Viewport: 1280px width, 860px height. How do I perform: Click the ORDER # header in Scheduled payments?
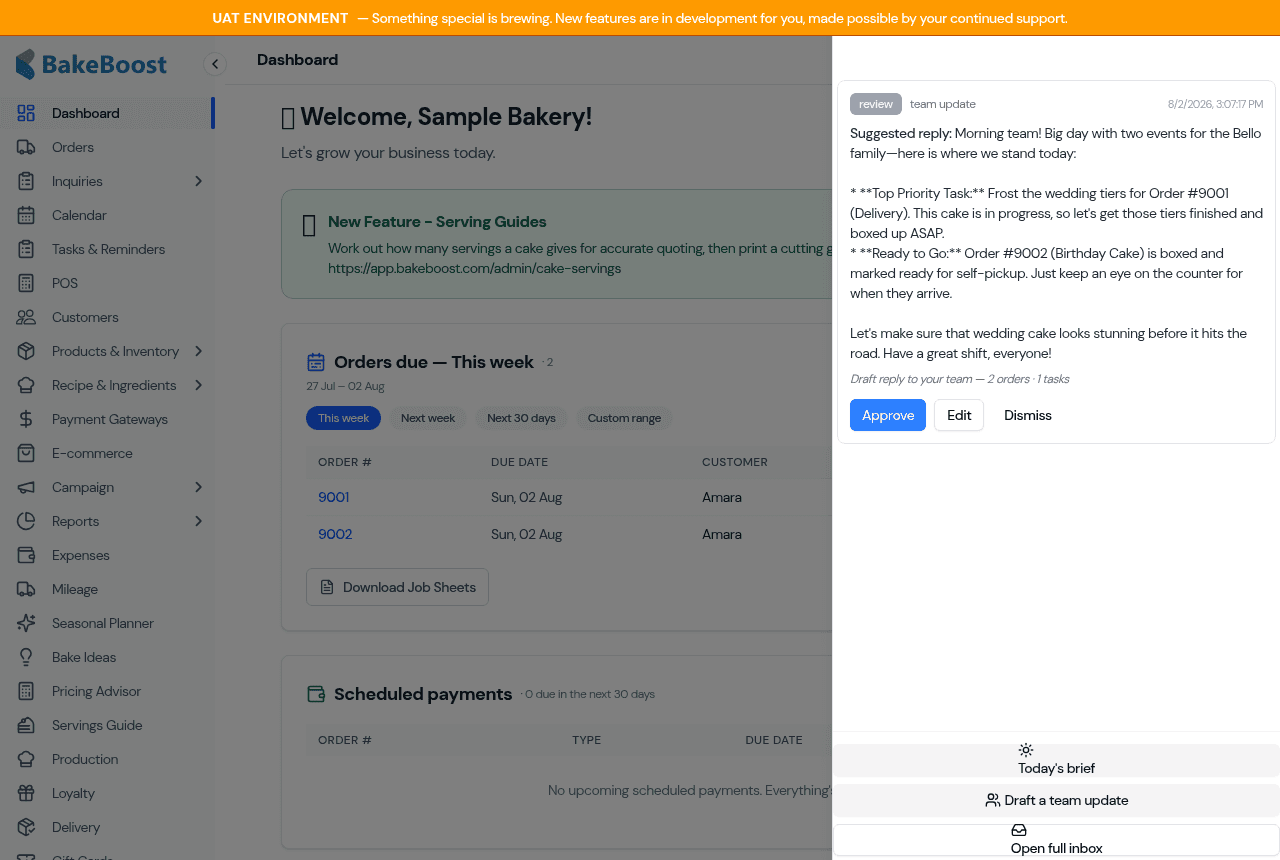pos(345,740)
